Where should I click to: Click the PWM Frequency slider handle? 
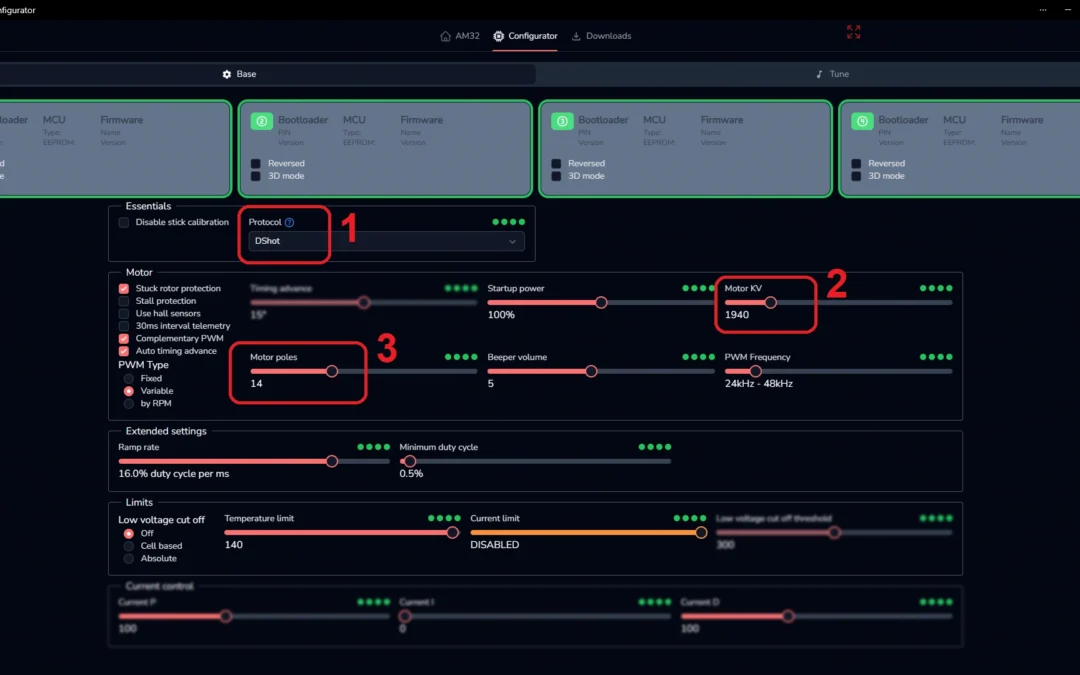click(x=756, y=371)
